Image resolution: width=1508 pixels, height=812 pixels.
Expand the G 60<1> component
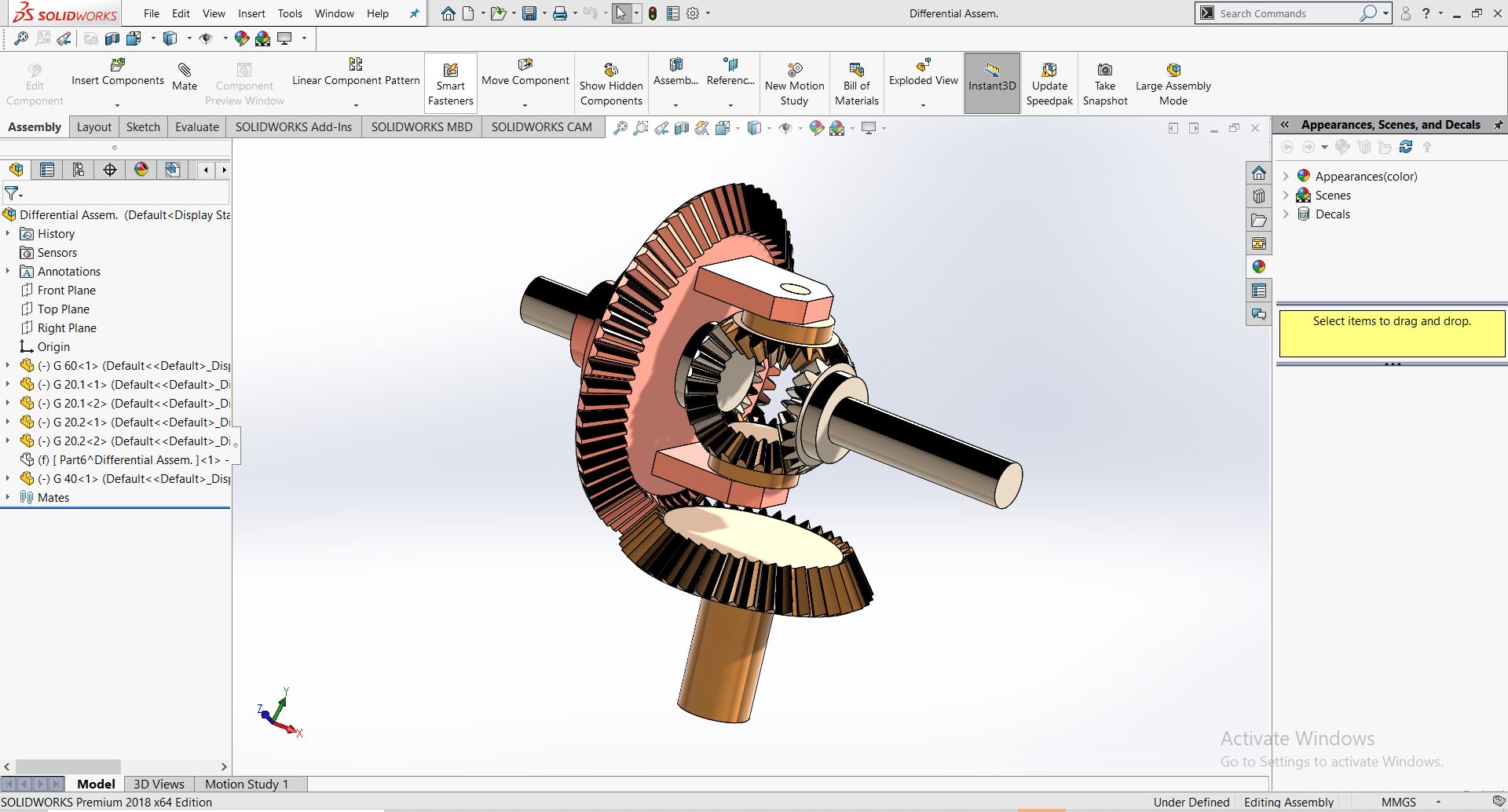click(x=8, y=365)
